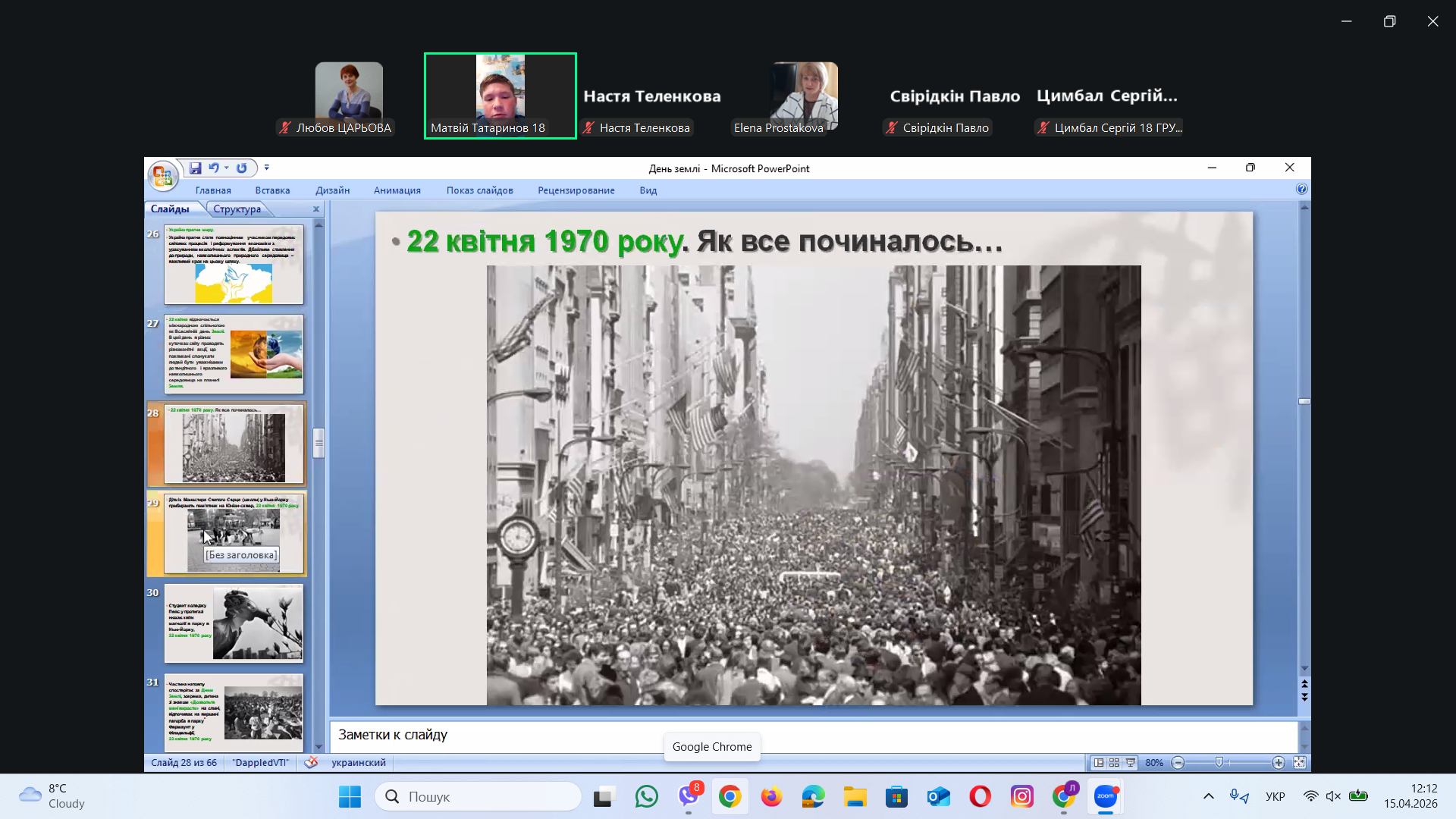The image size is (1456, 819).
Task: Switch to the Структура pane tab
Action: click(x=237, y=209)
